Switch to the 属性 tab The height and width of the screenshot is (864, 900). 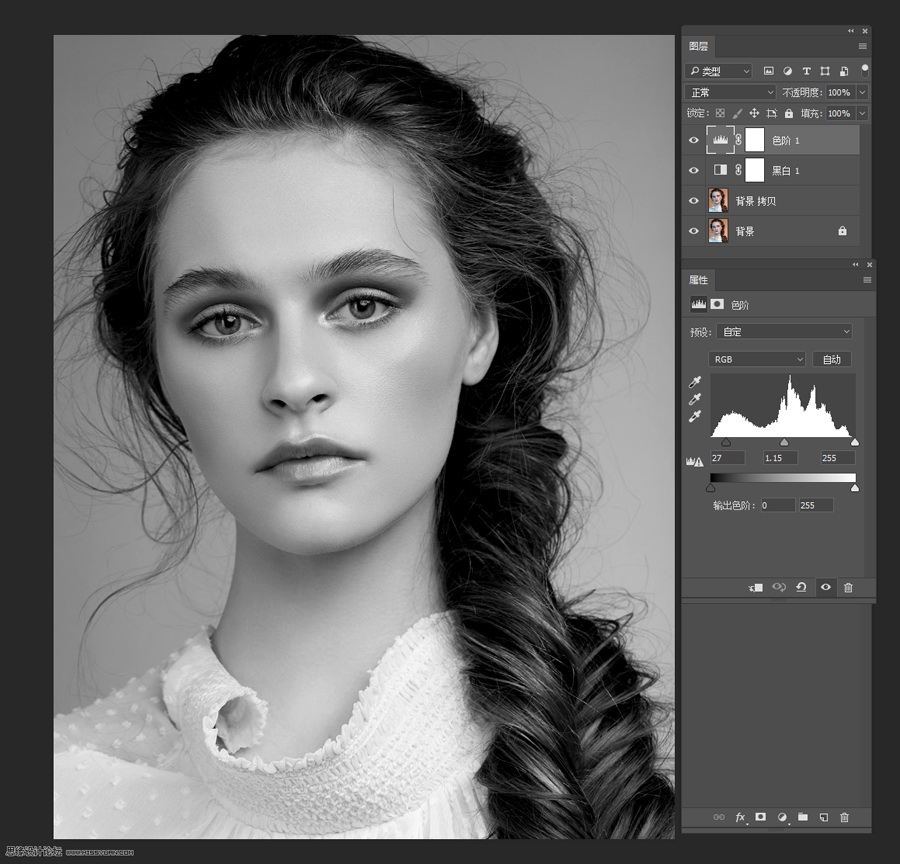[699, 280]
